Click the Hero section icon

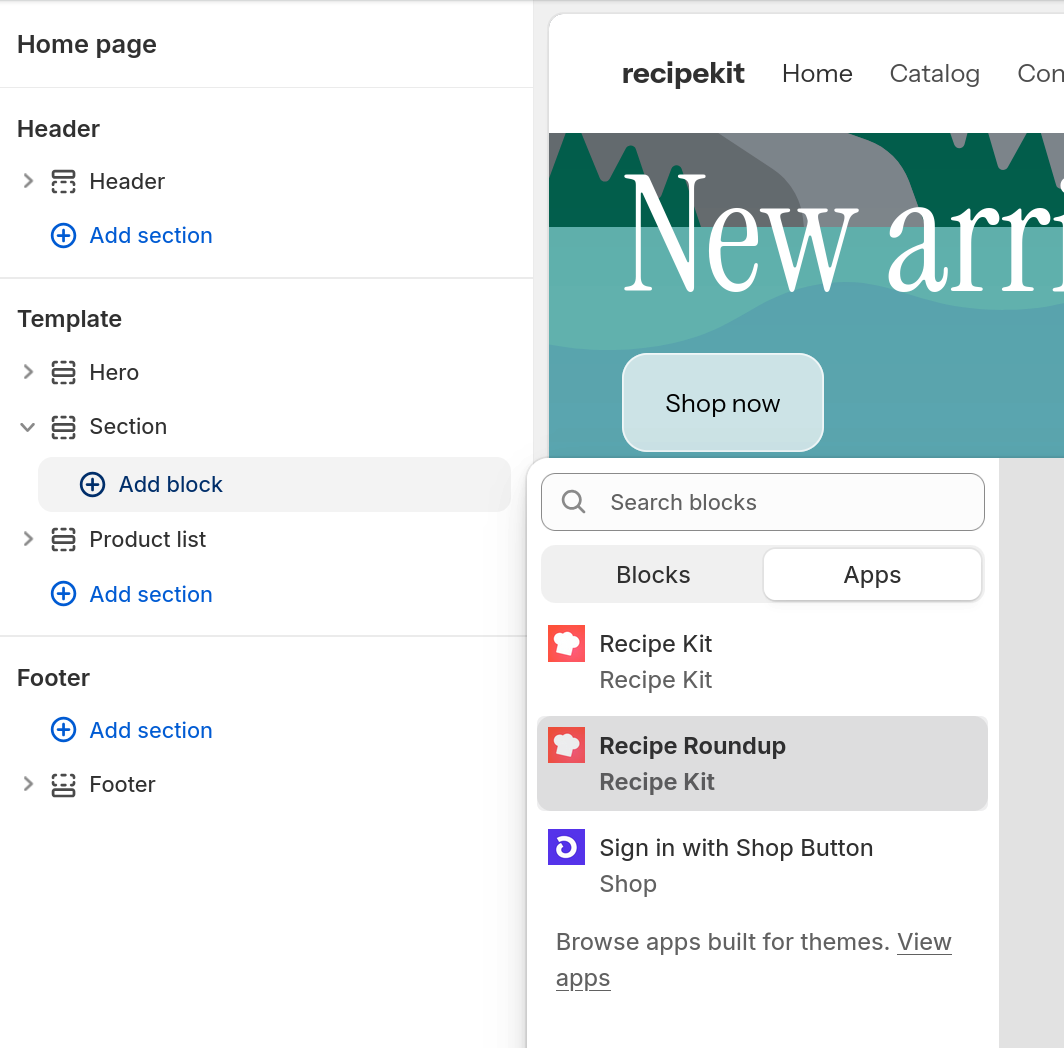(x=63, y=372)
